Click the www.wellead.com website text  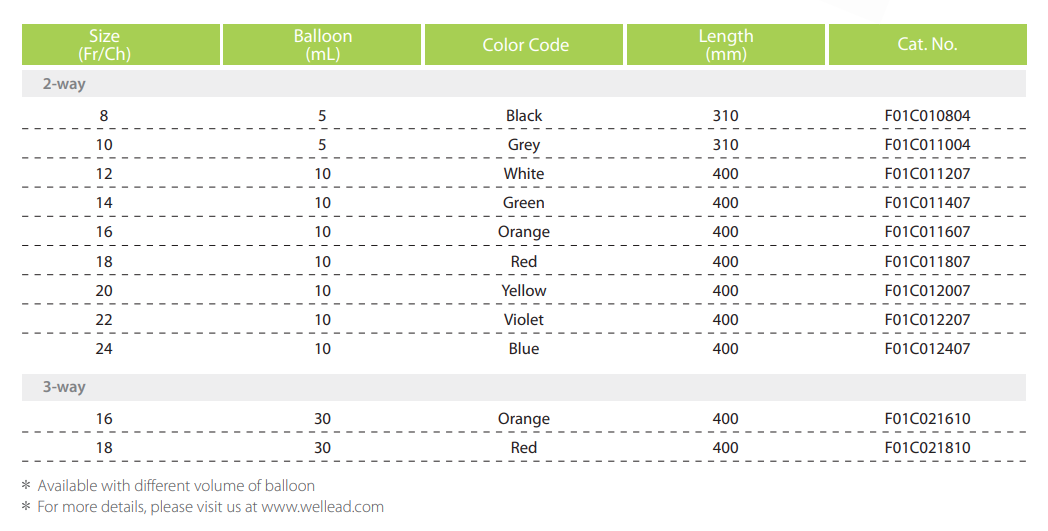pos(322,507)
